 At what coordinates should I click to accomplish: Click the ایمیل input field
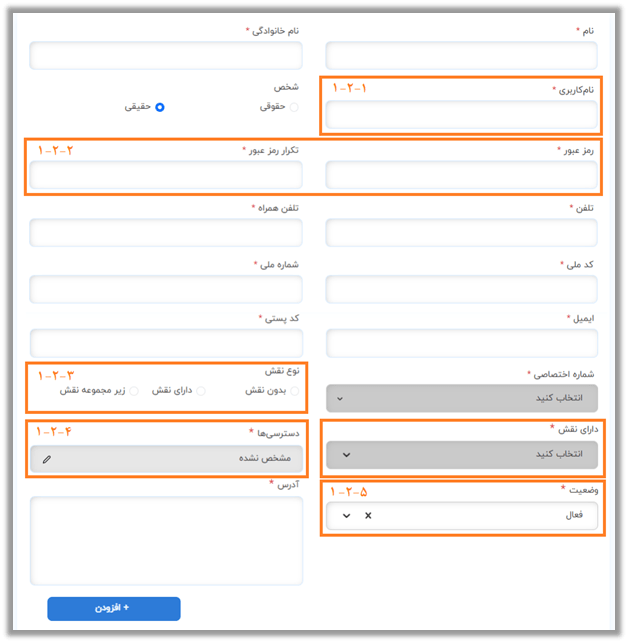tap(462, 343)
